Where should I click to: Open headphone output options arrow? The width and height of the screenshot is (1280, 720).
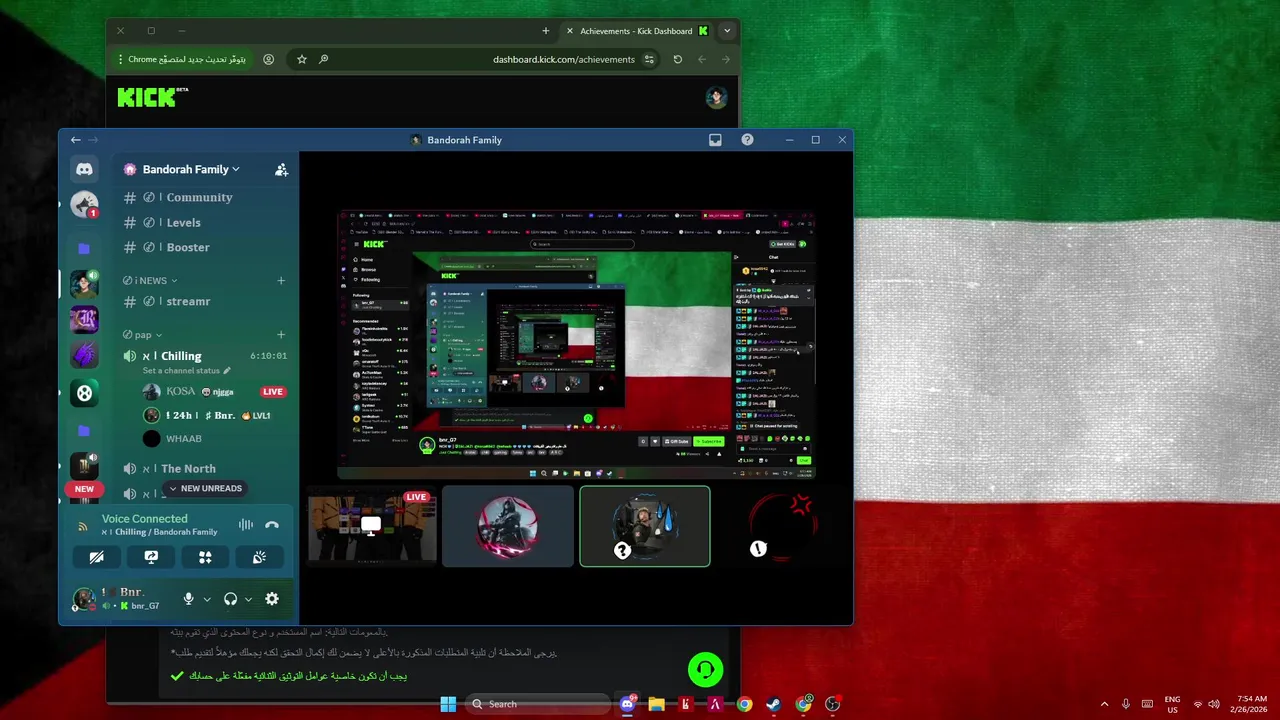click(x=248, y=599)
